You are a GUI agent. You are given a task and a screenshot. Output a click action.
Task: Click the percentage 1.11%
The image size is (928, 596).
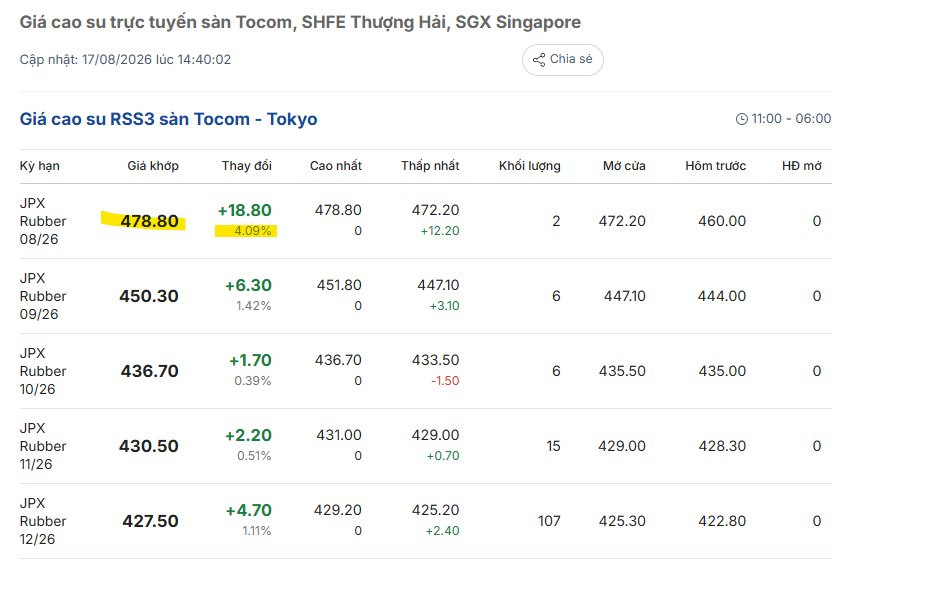click(257, 531)
